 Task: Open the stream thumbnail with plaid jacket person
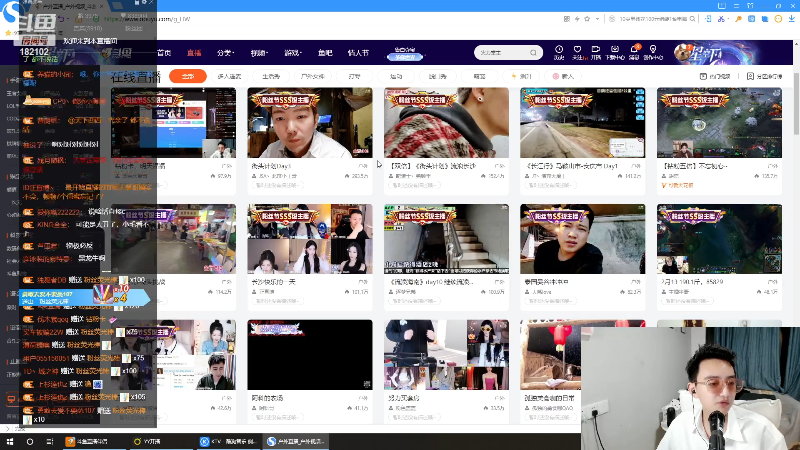click(x=446, y=122)
